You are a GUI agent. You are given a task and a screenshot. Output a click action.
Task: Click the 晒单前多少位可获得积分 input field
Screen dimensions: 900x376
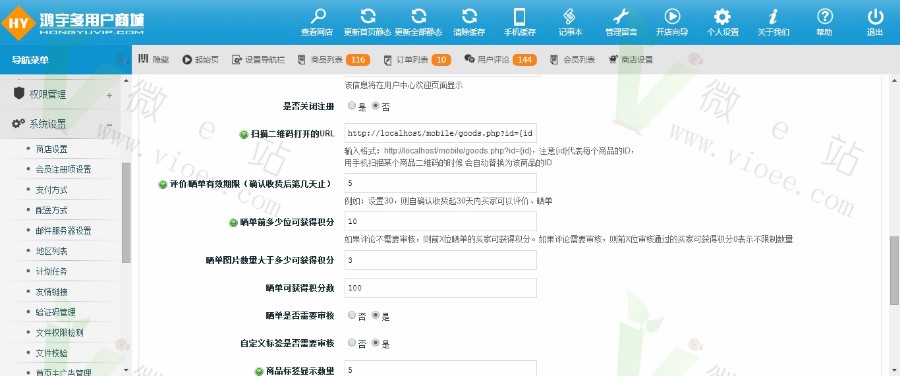(440, 221)
